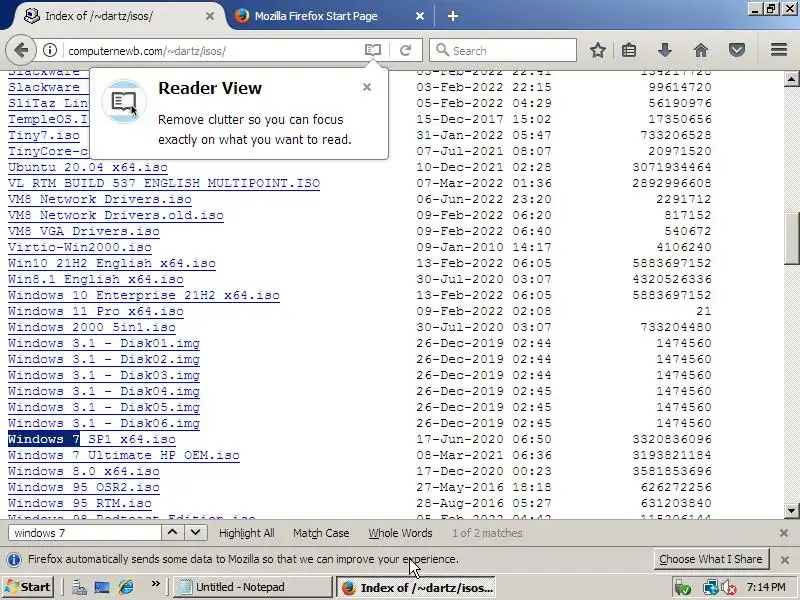The height and width of the screenshot is (600, 800).
Task: Find previous match with up arrow
Action: (x=172, y=533)
